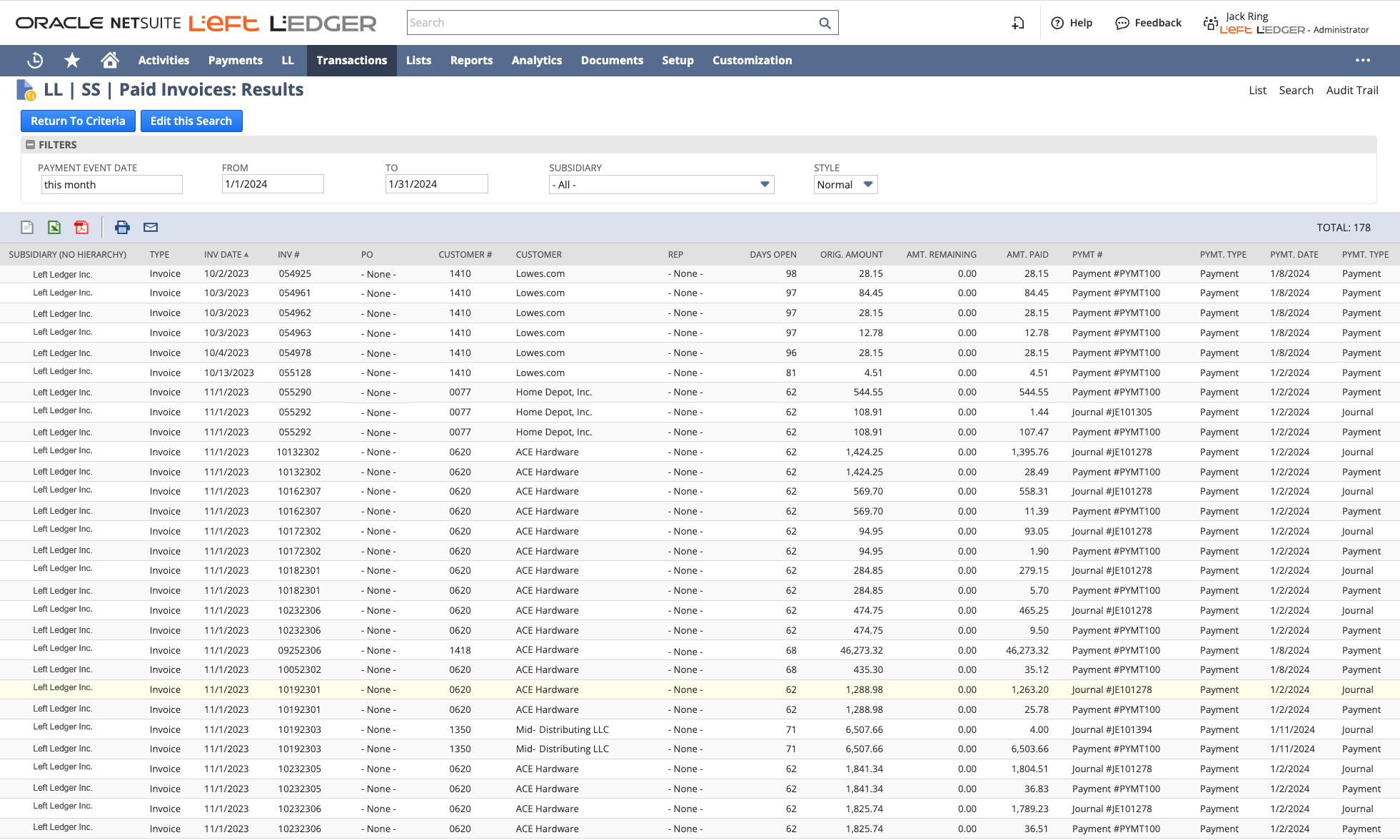1400x840 pixels.
Task: Open the Reports menu
Action: point(471,61)
